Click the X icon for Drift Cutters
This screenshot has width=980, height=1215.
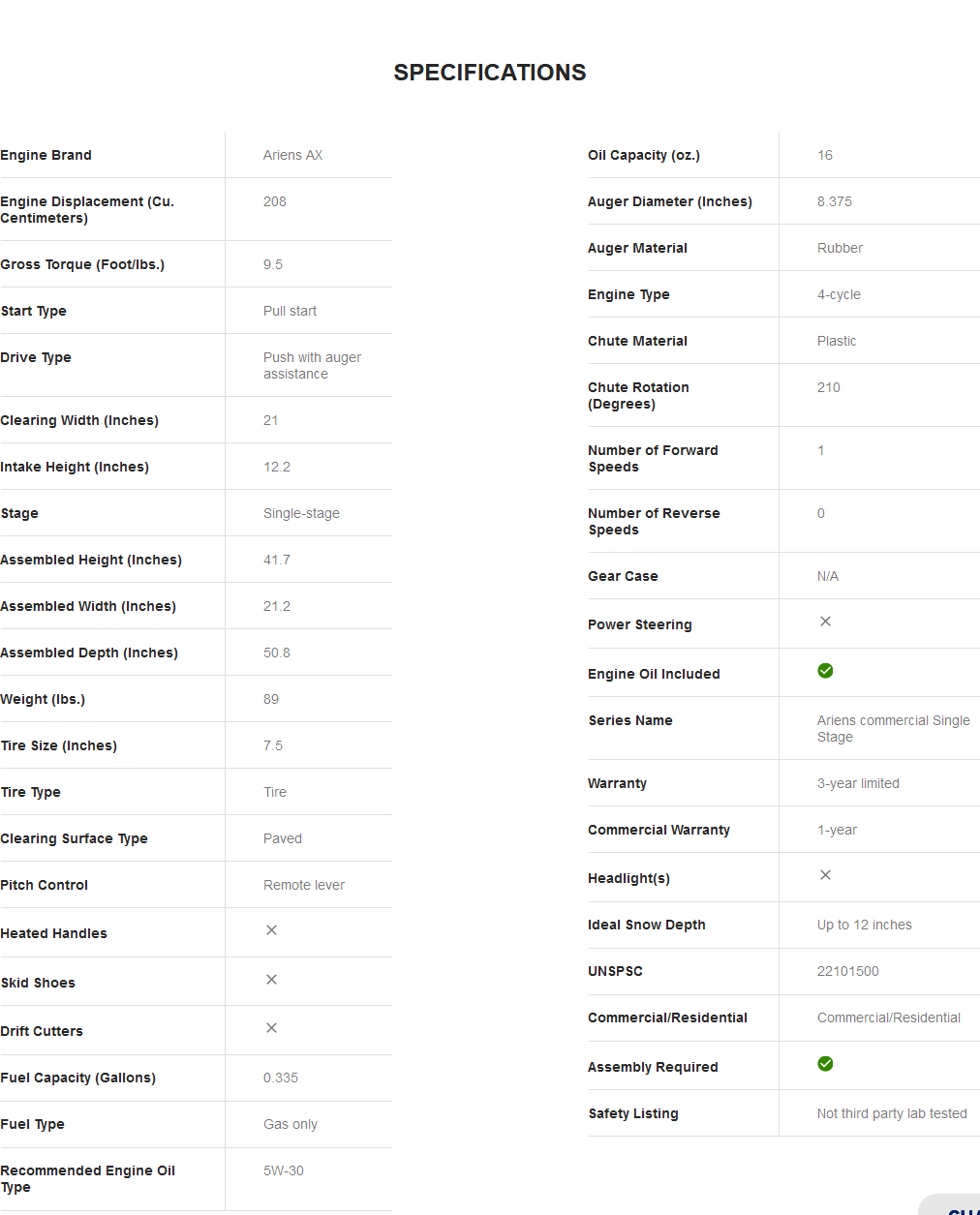coord(271,1028)
